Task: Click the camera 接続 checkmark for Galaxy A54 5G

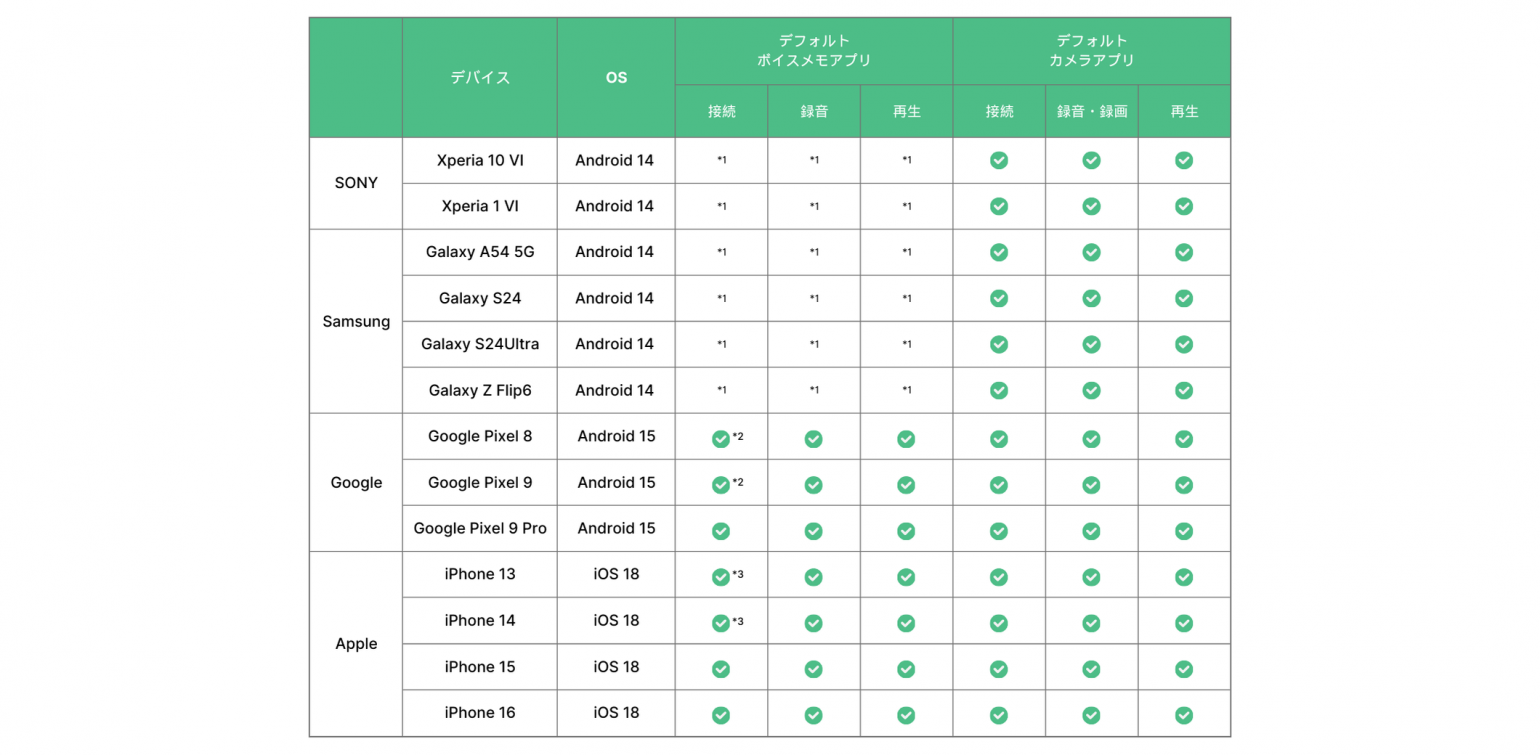Action: click(999, 252)
